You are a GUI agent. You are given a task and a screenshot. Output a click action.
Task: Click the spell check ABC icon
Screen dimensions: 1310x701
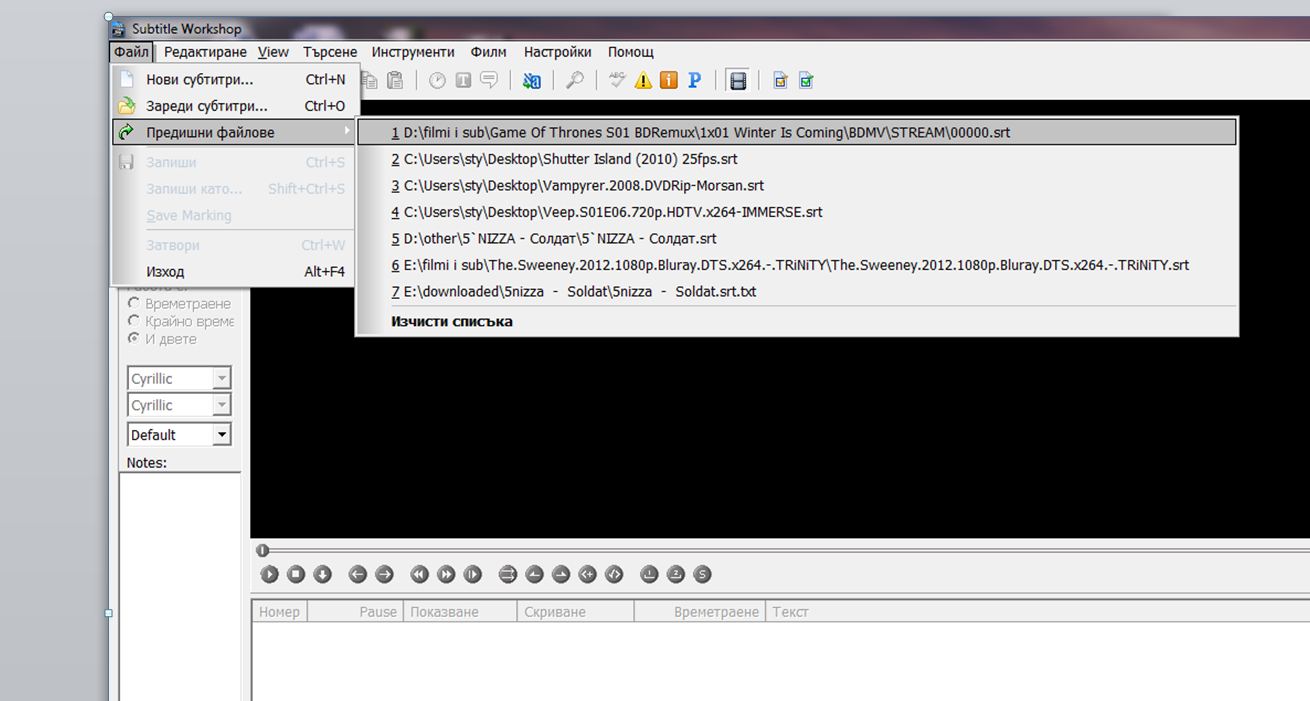617,81
